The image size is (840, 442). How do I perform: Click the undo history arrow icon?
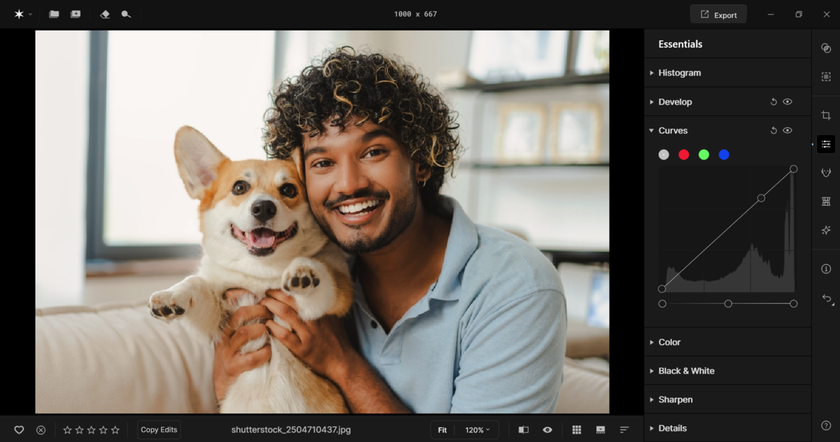click(826, 299)
